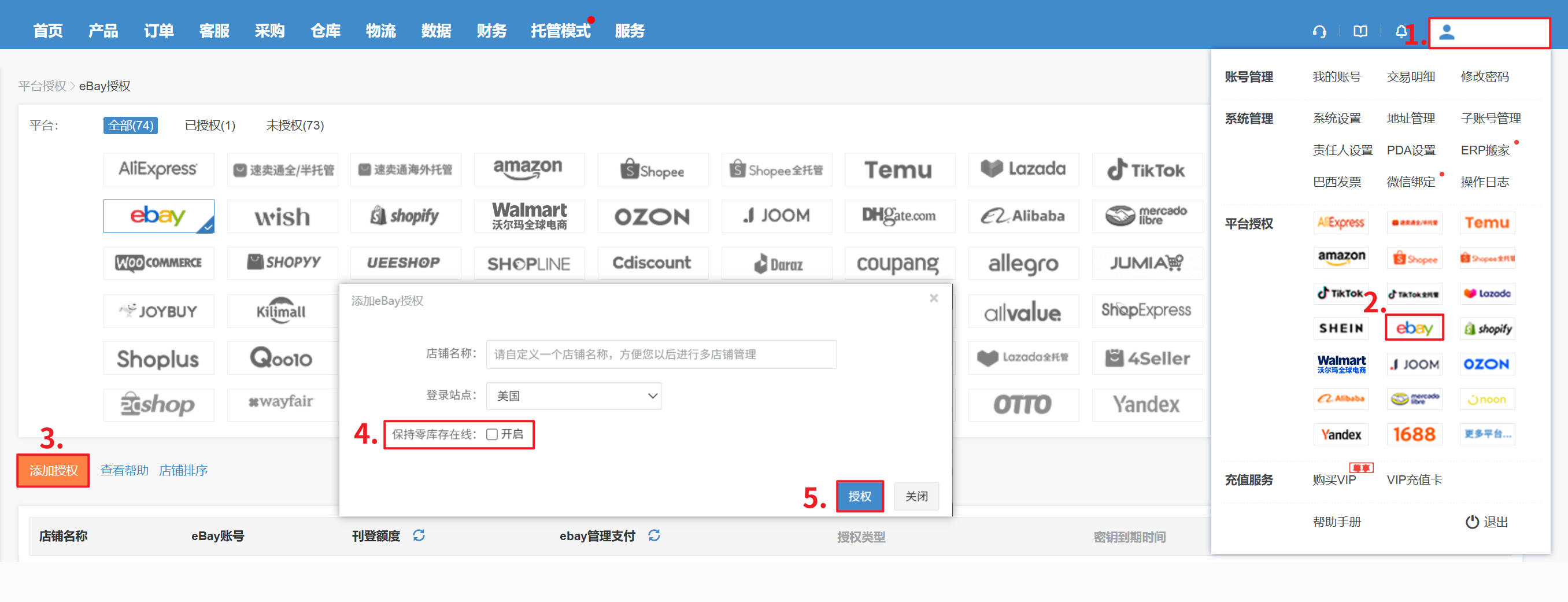Open the ebay logo under 平台授权 in the account menu
Screen dimensions: 1568x602
click(x=1414, y=328)
